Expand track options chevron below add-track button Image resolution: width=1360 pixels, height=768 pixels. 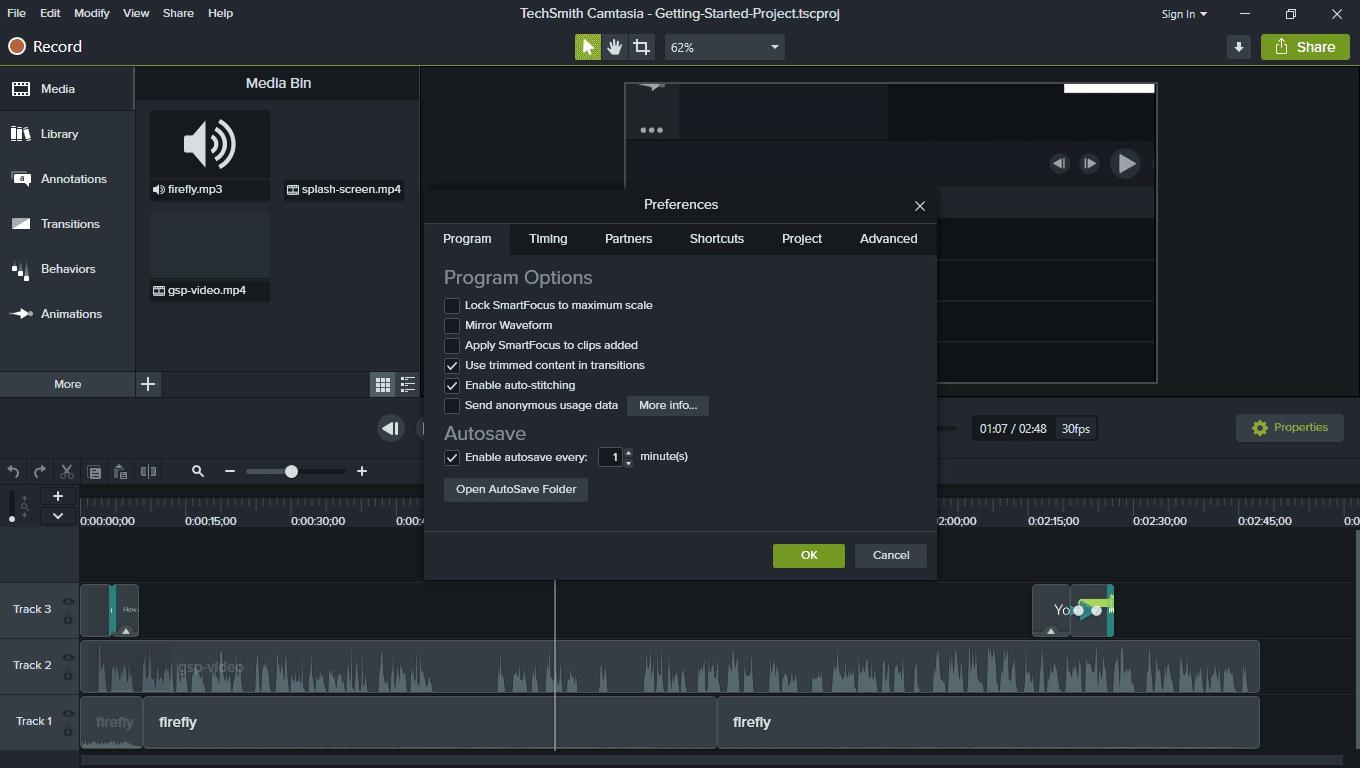58,516
